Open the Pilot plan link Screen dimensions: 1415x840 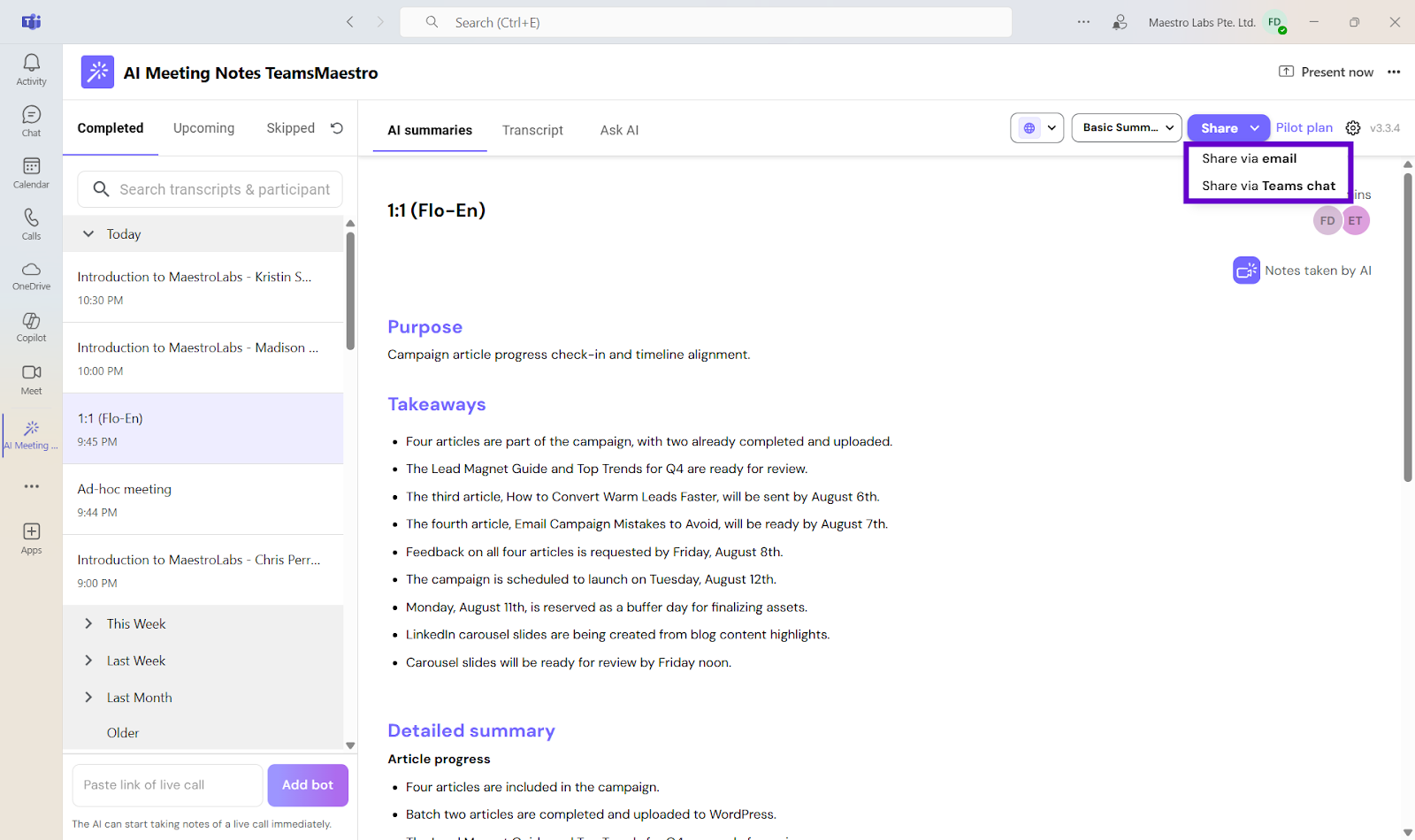tap(1304, 128)
